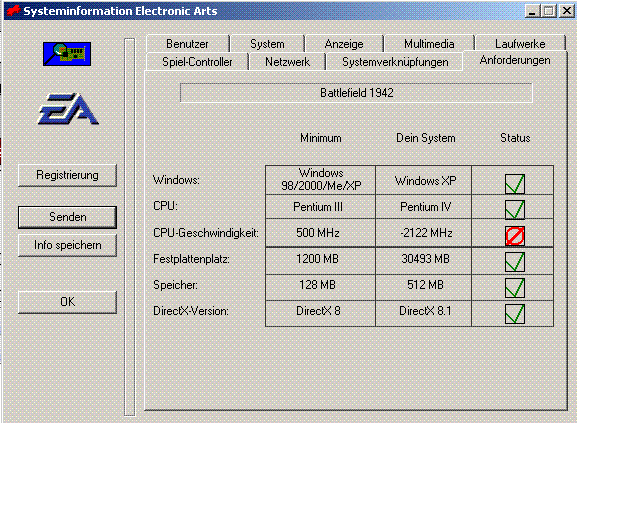Click the green checkmark for Festplattenplatz row
Screen dimensions: 640x512
[515, 262]
